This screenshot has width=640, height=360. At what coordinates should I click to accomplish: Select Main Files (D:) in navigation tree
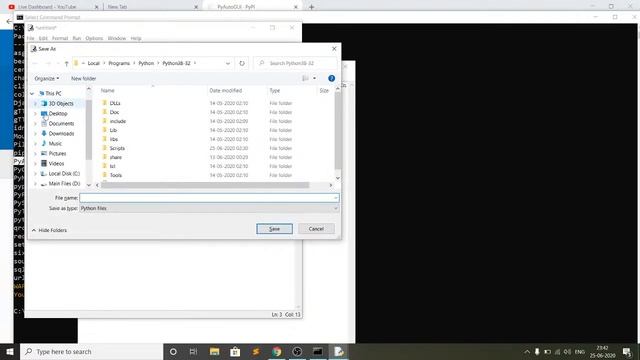[x=64, y=184]
